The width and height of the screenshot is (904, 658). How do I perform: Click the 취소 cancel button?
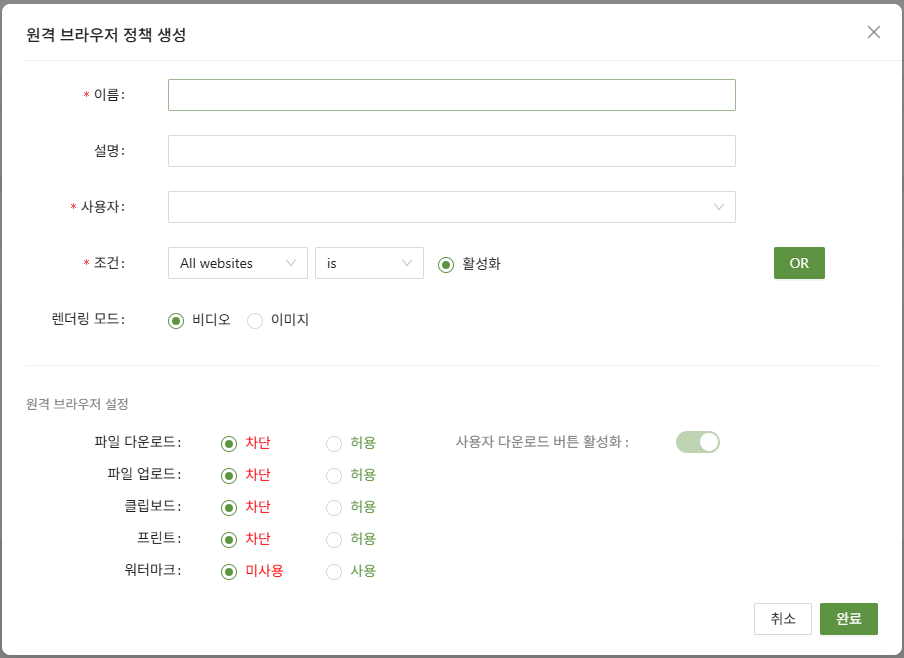pyautogui.click(x=782, y=619)
